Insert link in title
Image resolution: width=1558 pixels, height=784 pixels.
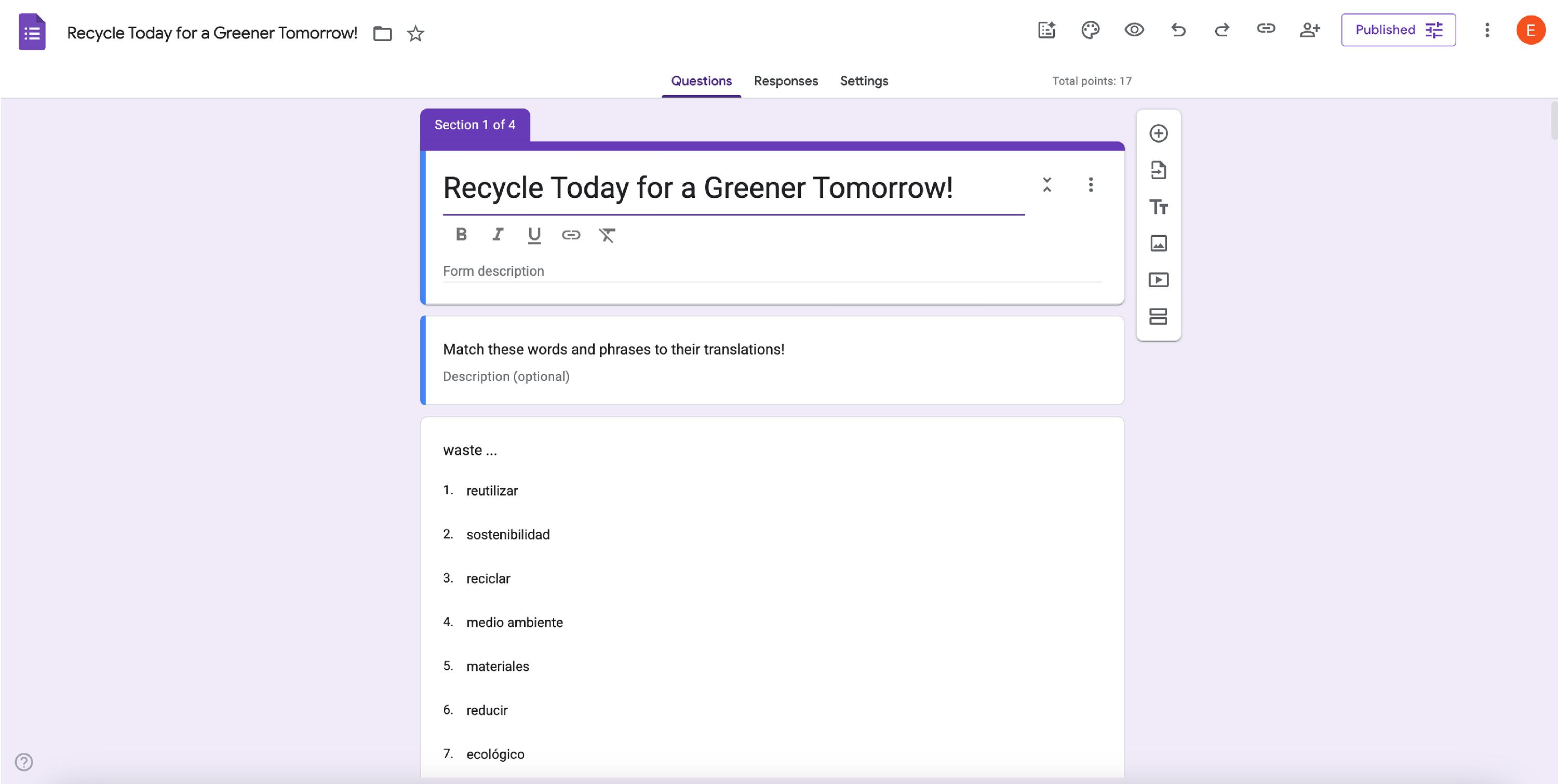pyautogui.click(x=570, y=235)
